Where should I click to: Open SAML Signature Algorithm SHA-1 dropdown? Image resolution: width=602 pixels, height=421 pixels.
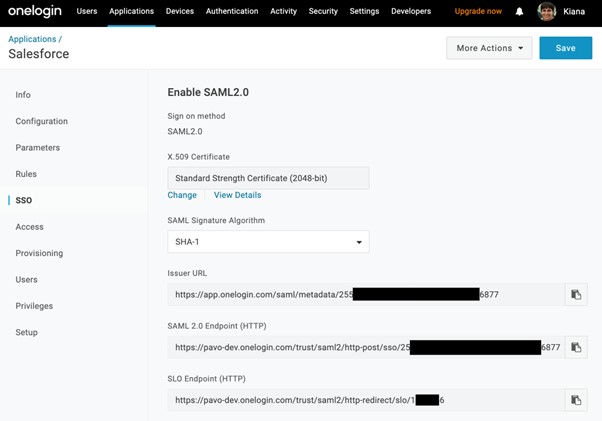tap(268, 242)
